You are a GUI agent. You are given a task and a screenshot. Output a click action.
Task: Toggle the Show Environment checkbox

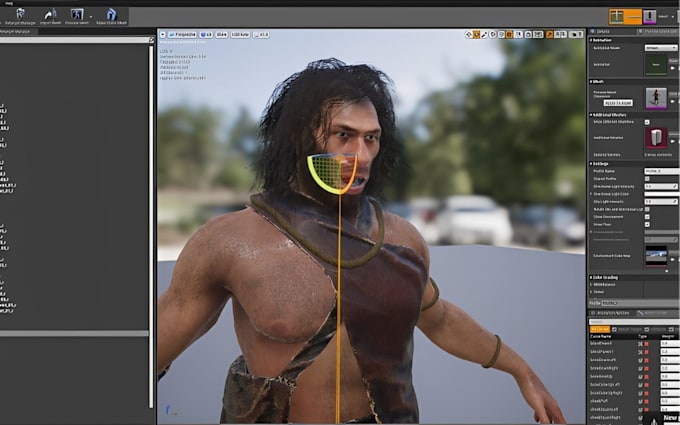click(x=647, y=217)
